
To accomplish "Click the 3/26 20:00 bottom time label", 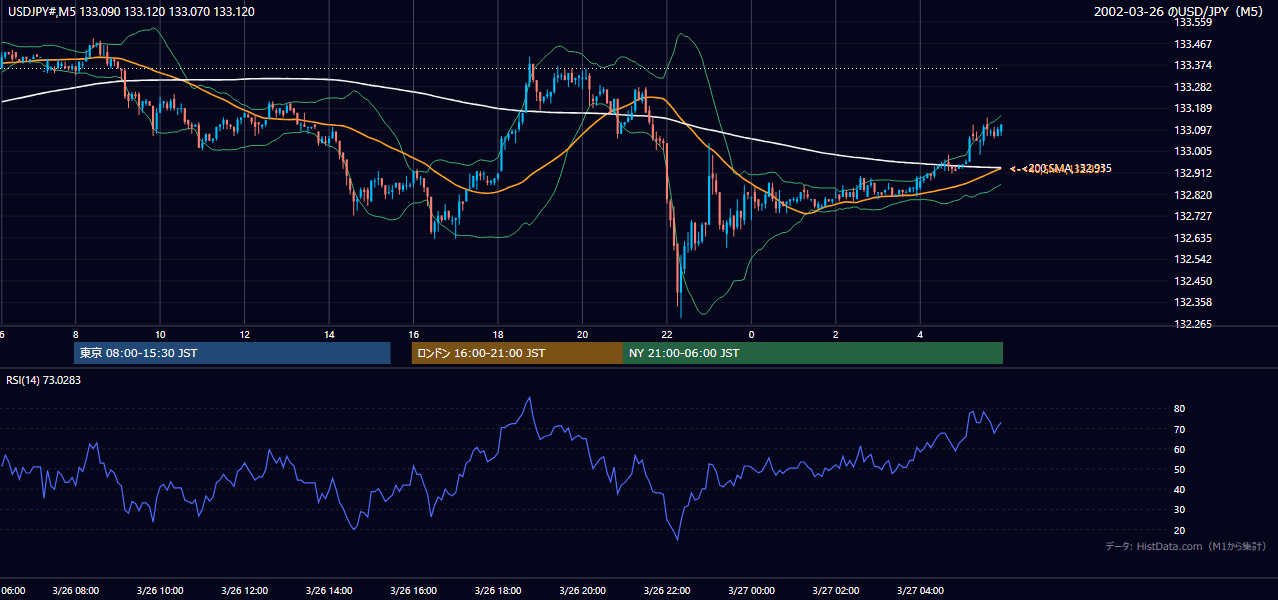I will (583, 590).
